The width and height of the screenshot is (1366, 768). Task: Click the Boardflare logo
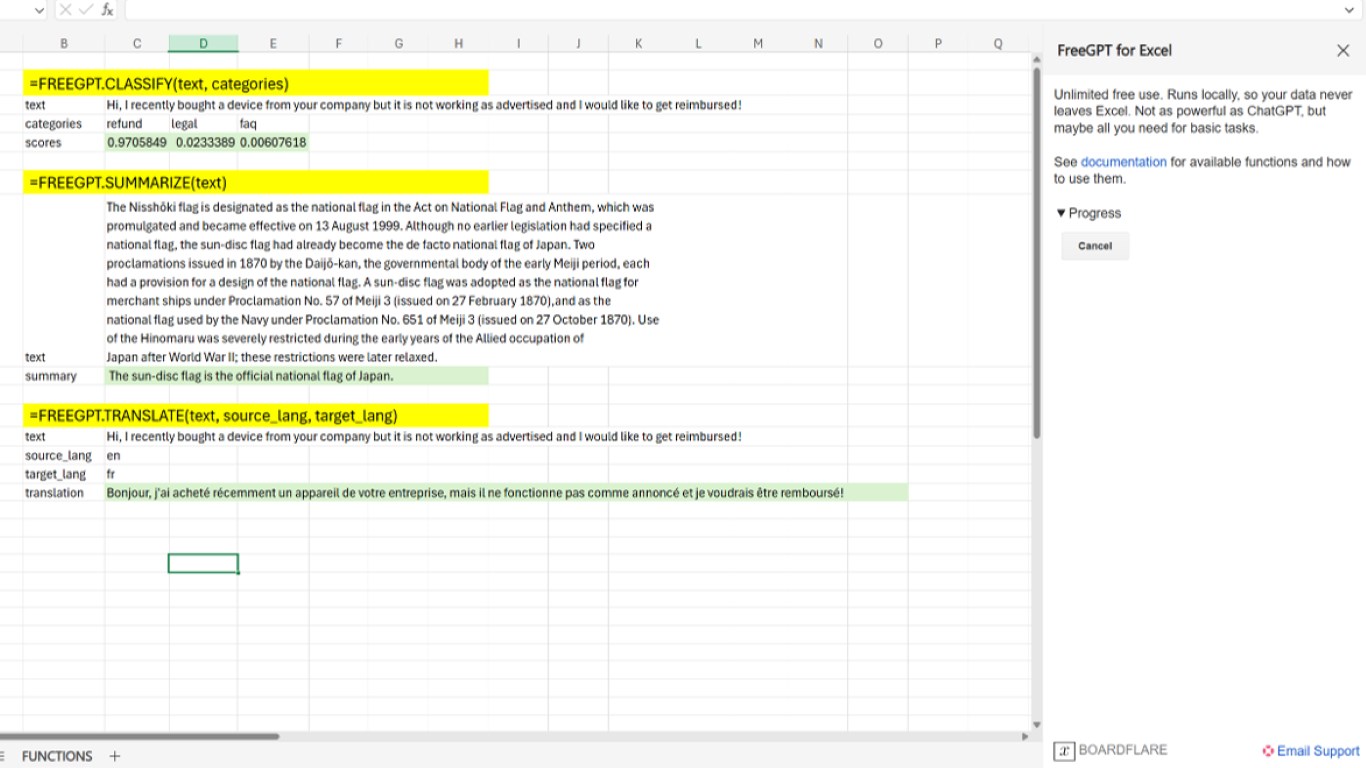click(x=1111, y=750)
